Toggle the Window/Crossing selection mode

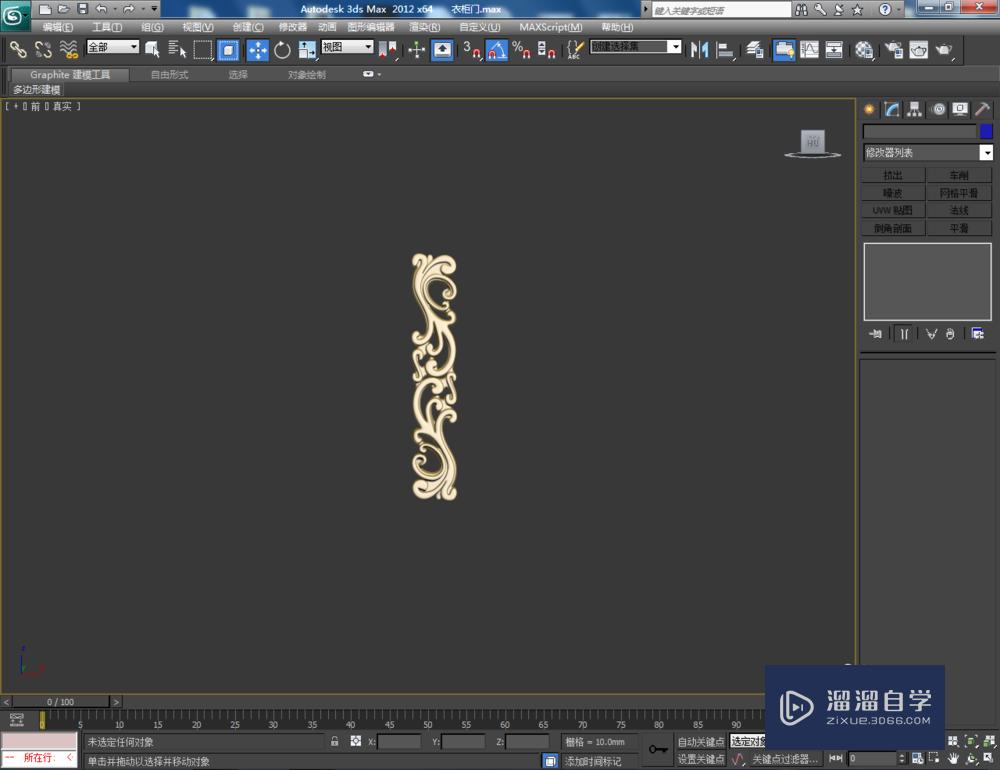(228, 50)
